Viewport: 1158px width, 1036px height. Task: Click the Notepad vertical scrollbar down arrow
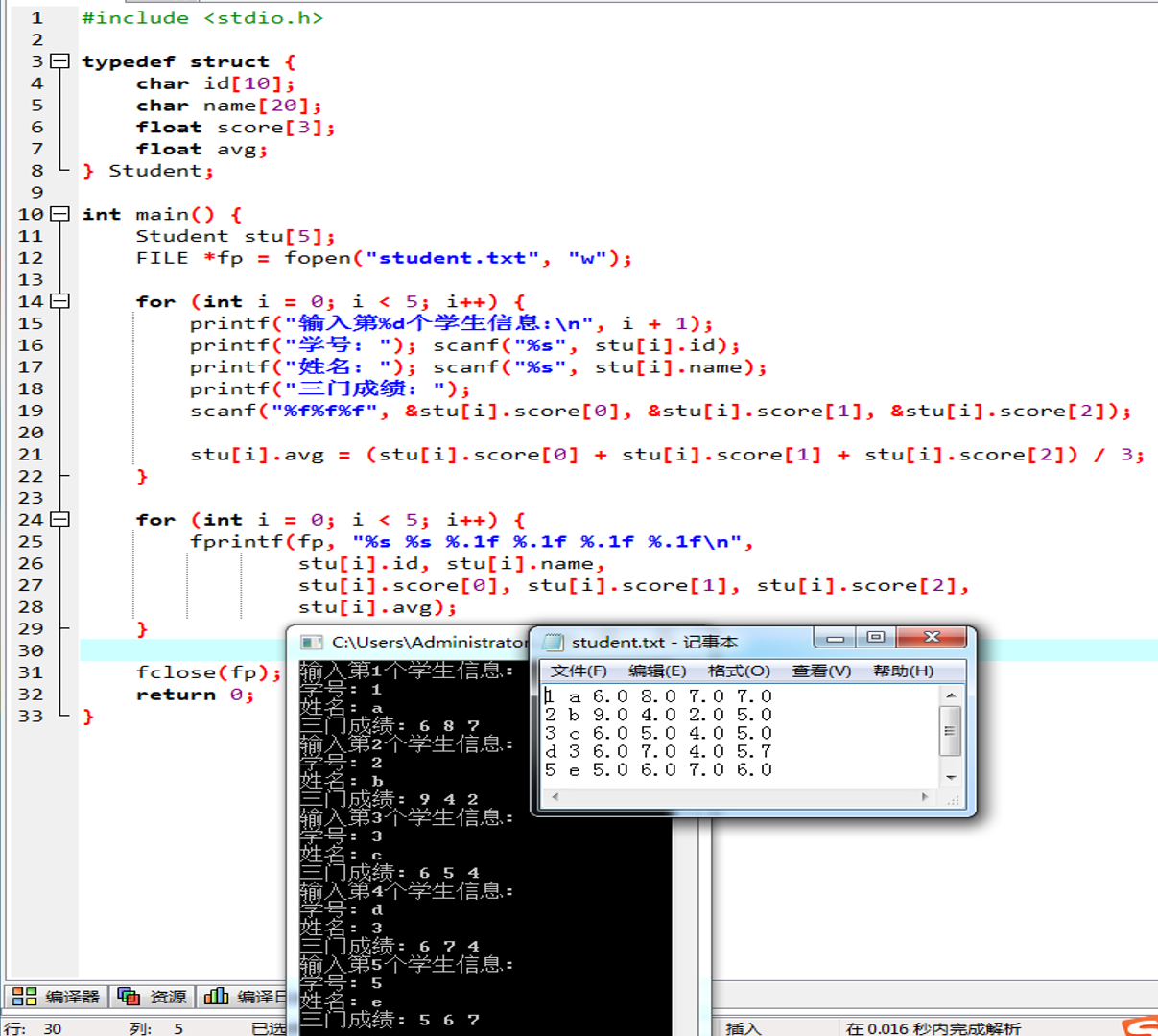pos(950,777)
